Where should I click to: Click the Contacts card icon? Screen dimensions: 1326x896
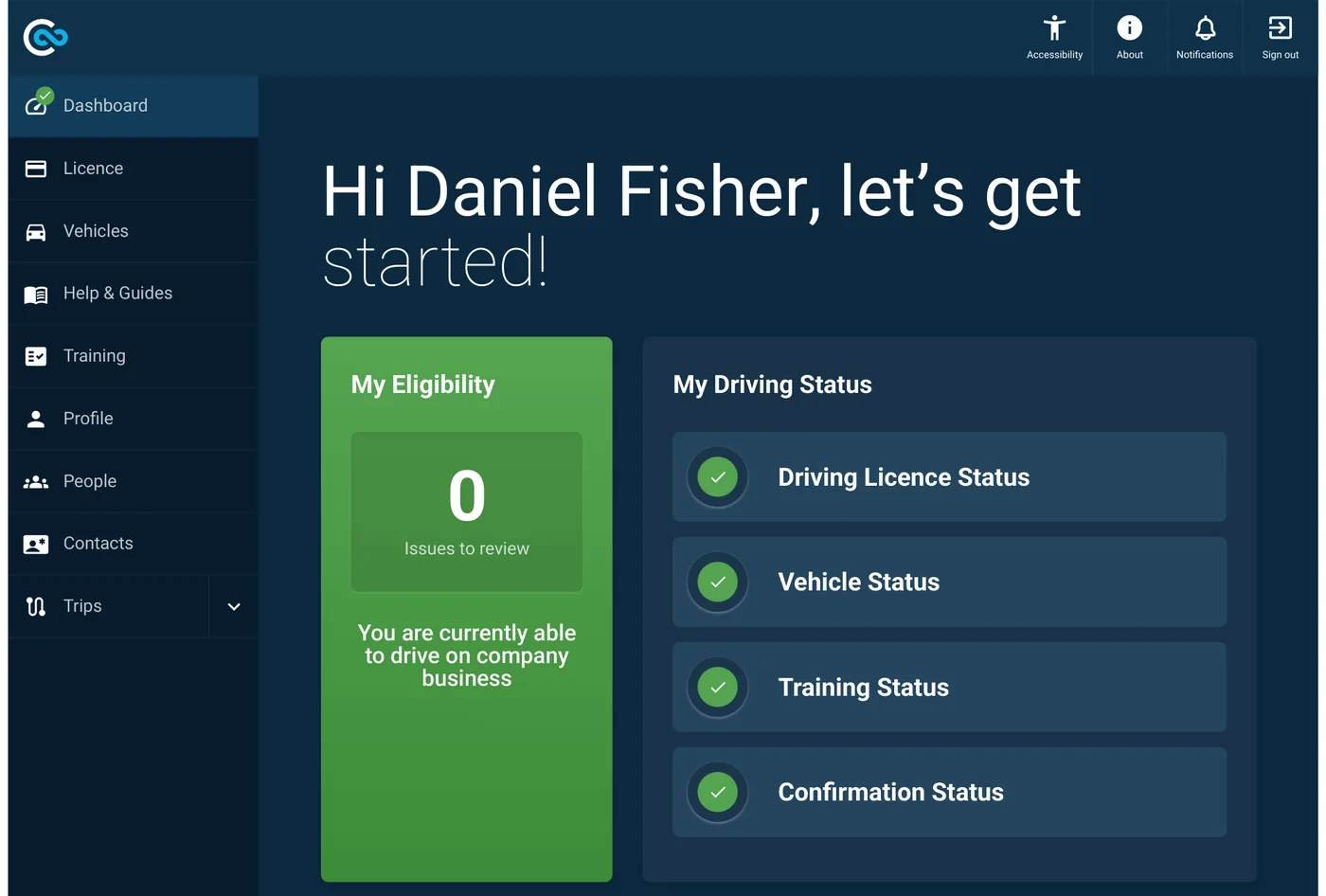point(36,545)
